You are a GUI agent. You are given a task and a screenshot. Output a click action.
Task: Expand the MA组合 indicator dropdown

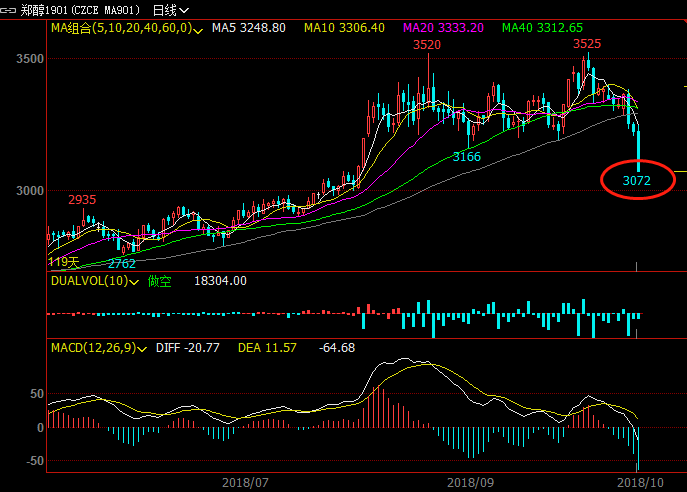(200, 29)
